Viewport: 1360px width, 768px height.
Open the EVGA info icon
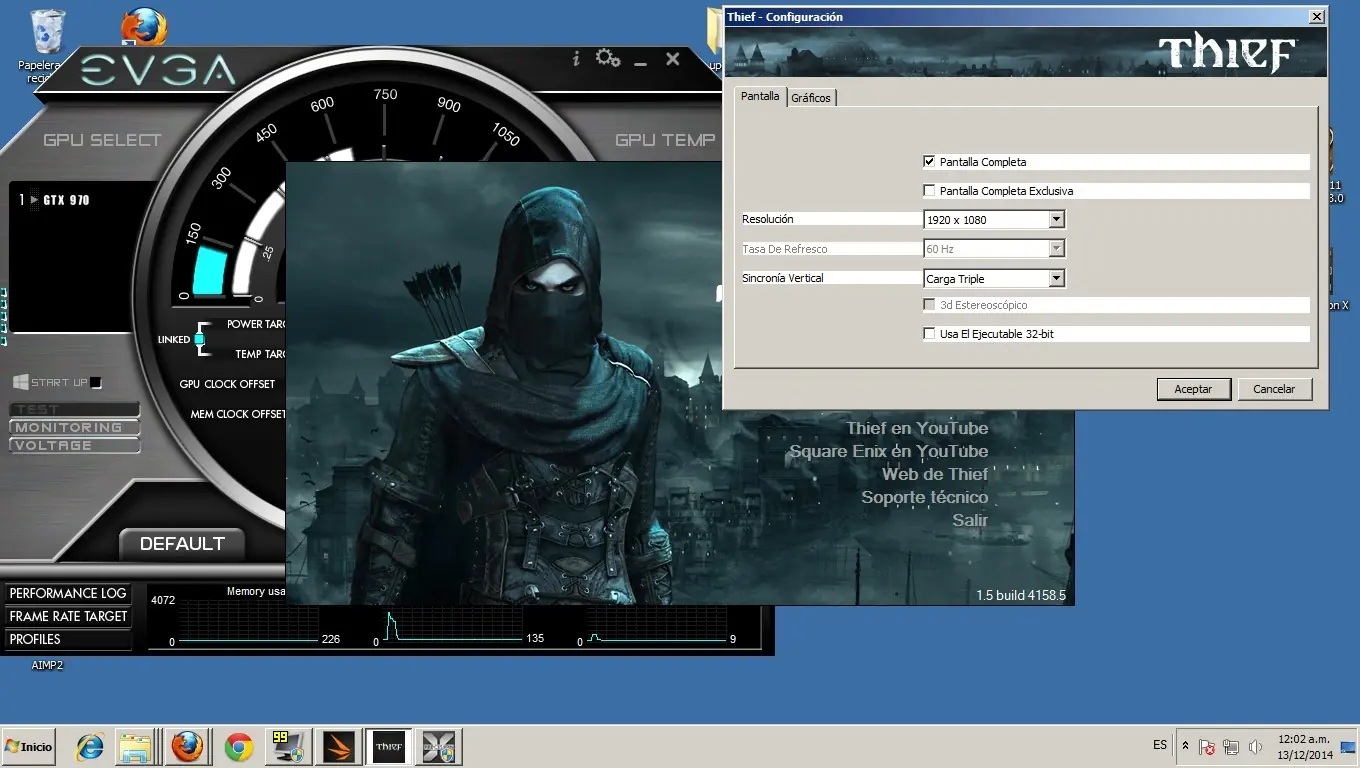click(576, 59)
